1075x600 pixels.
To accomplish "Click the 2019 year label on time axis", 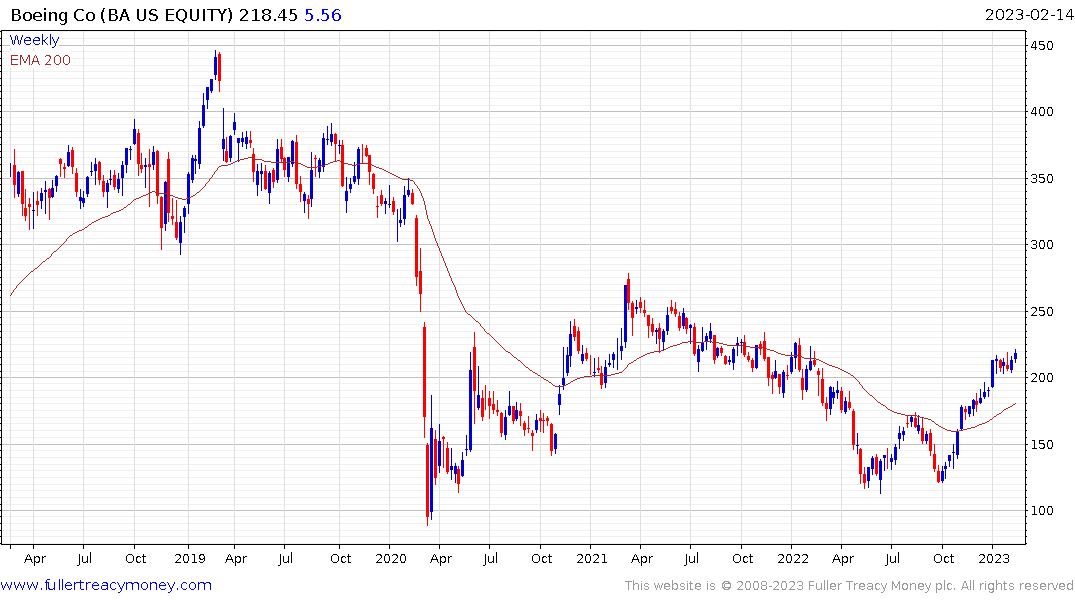I will pyautogui.click(x=190, y=558).
